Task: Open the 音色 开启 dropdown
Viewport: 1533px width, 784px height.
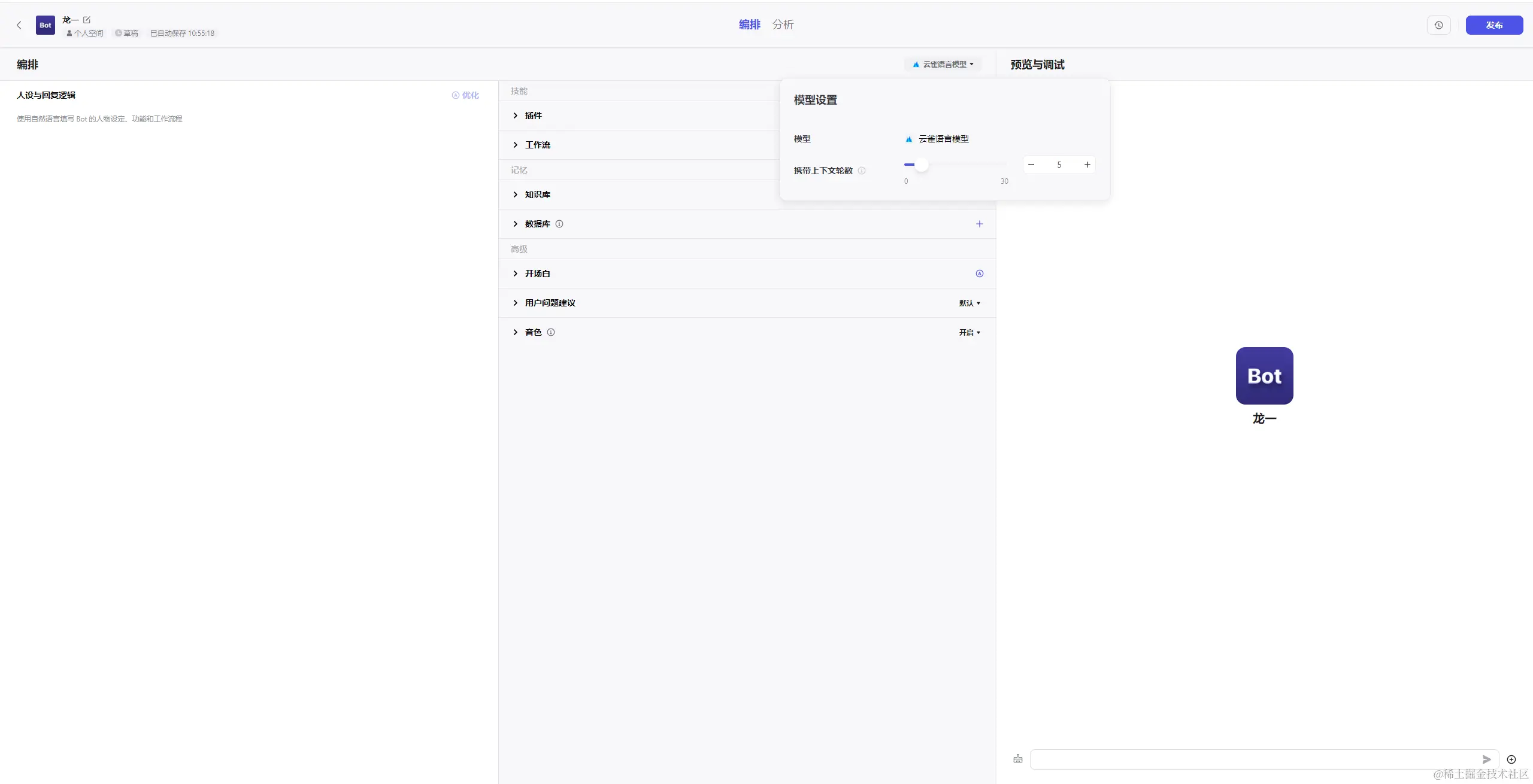Action: click(970, 332)
